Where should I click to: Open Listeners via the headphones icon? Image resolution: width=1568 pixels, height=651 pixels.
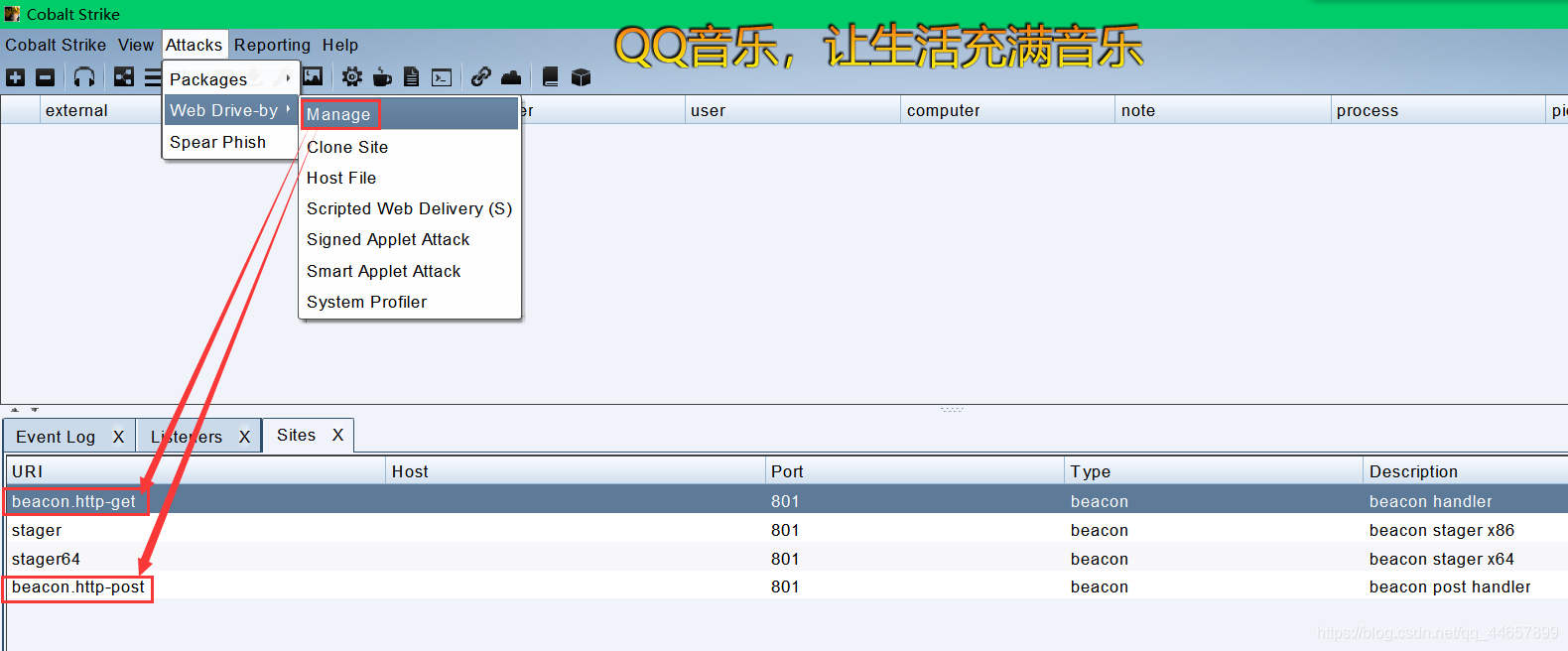(84, 77)
